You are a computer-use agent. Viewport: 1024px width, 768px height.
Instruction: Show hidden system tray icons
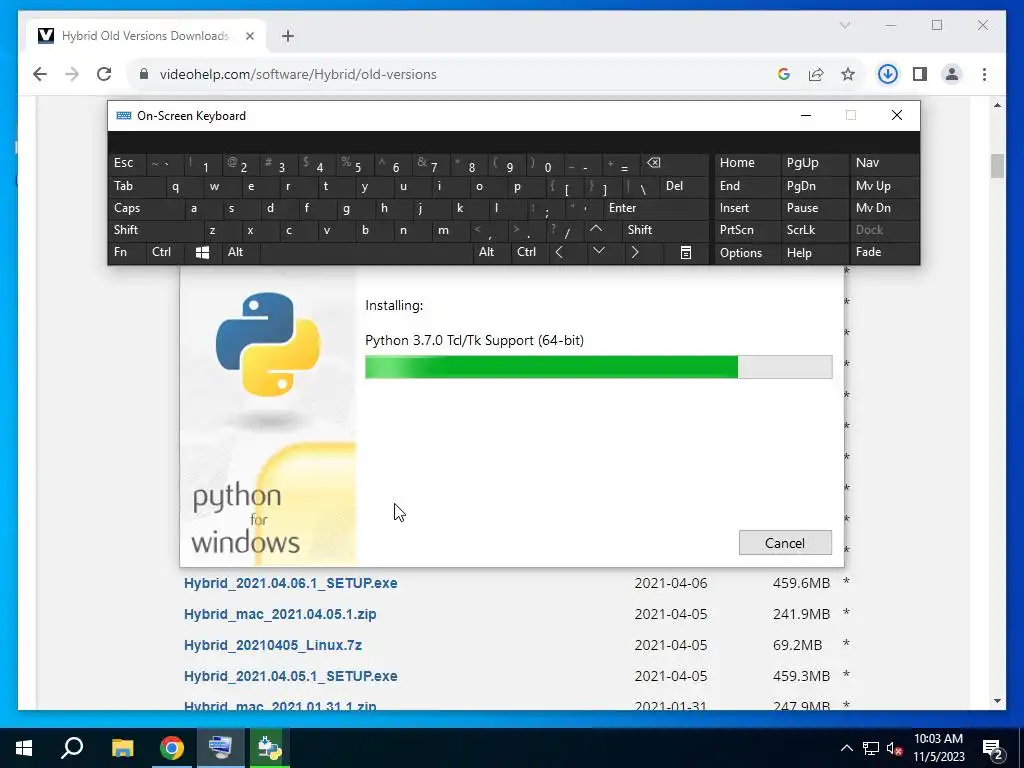tap(846, 748)
